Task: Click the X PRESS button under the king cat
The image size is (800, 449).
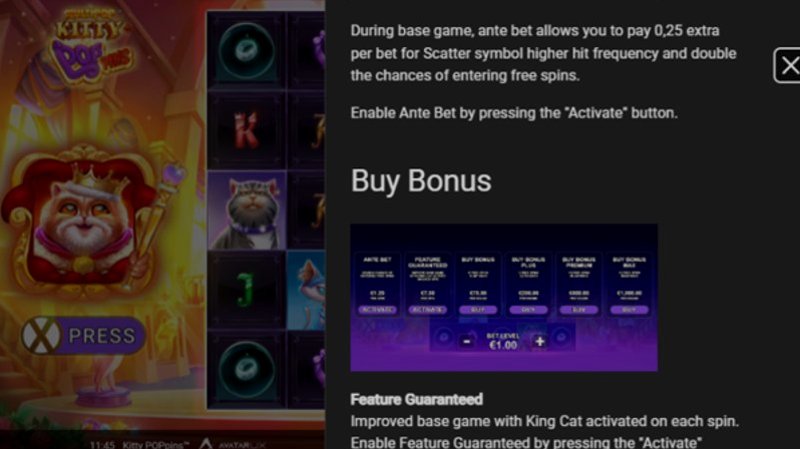Action: coord(84,336)
